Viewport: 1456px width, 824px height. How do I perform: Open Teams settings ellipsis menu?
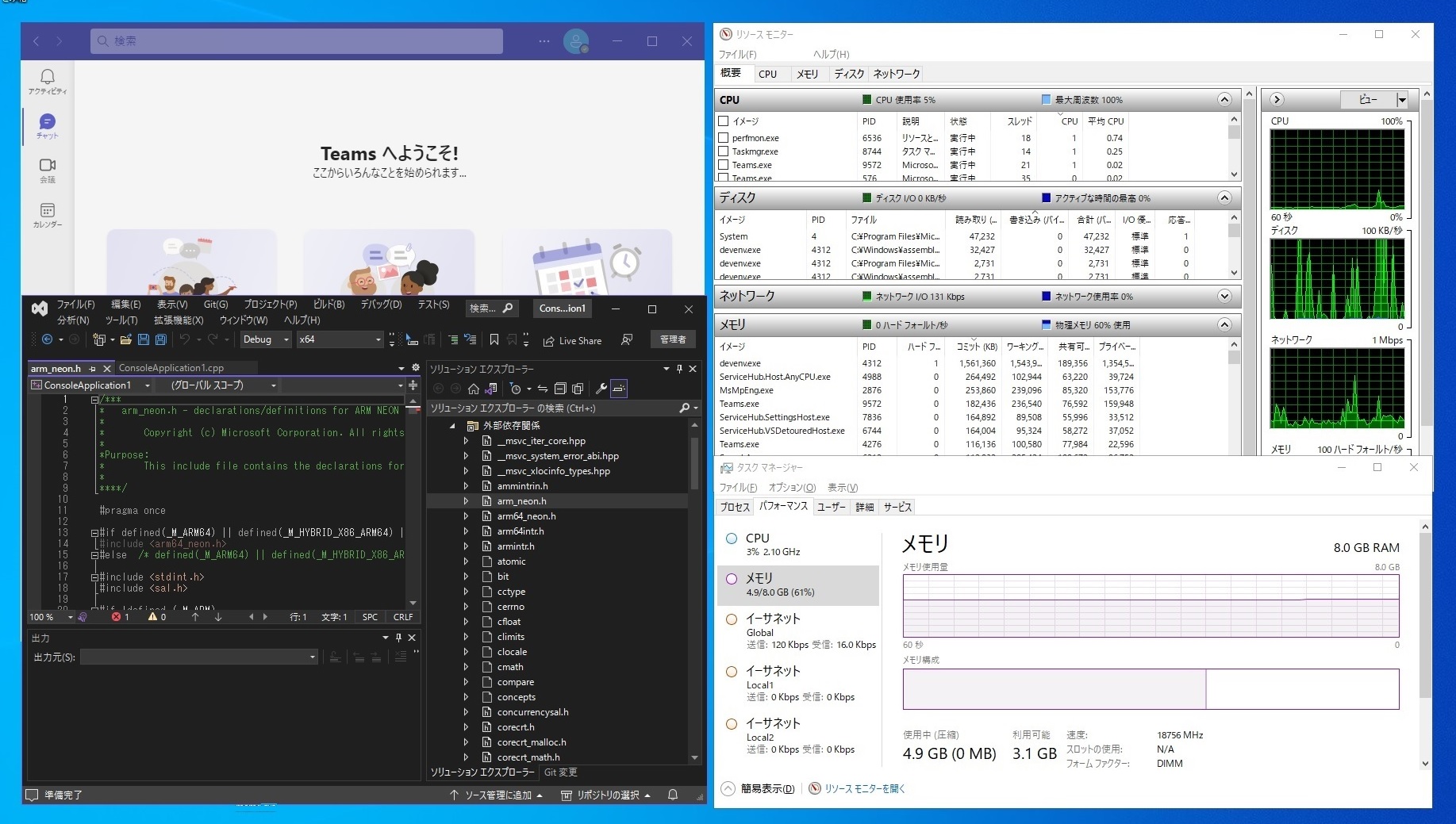coord(544,41)
